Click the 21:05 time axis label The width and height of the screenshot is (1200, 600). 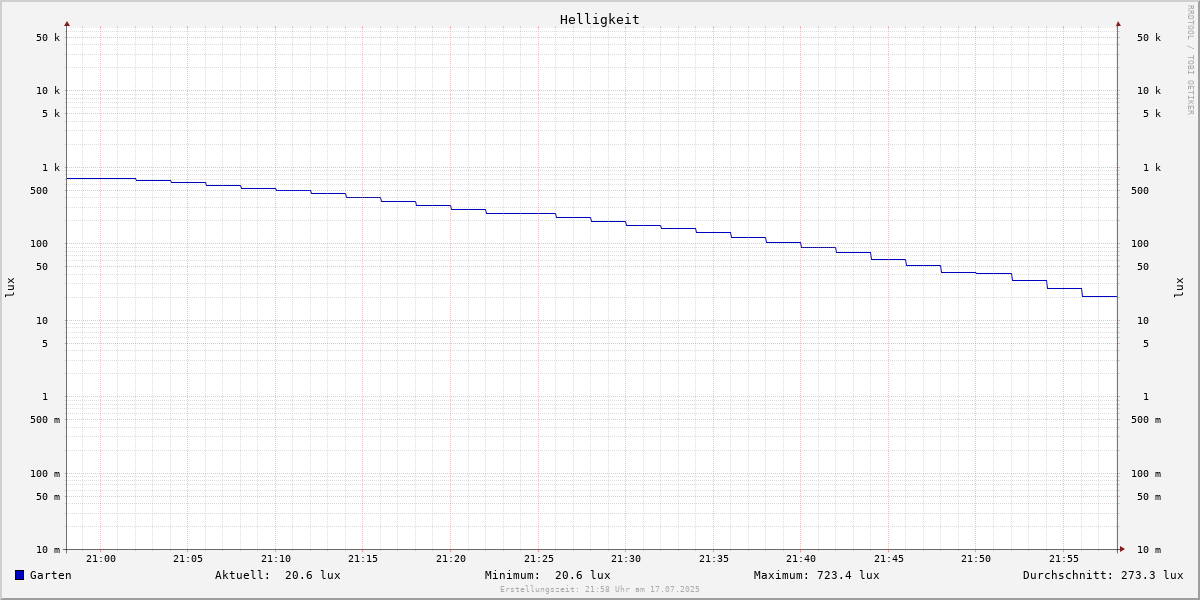point(188,559)
